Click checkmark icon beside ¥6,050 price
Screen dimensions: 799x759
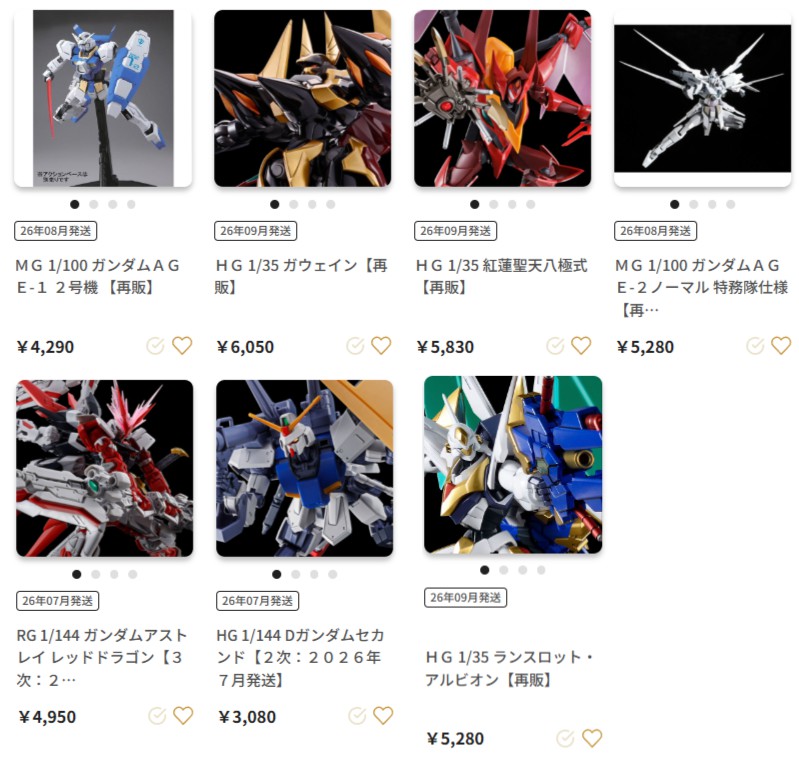coord(356,346)
